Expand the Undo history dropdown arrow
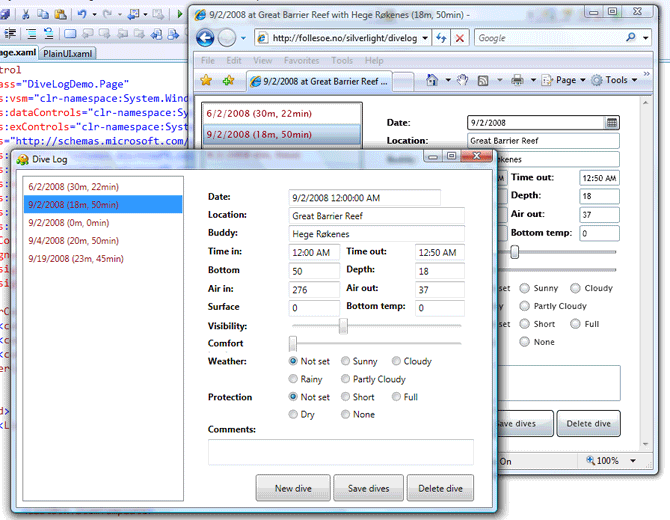The height and width of the screenshot is (520, 670). pos(94,14)
